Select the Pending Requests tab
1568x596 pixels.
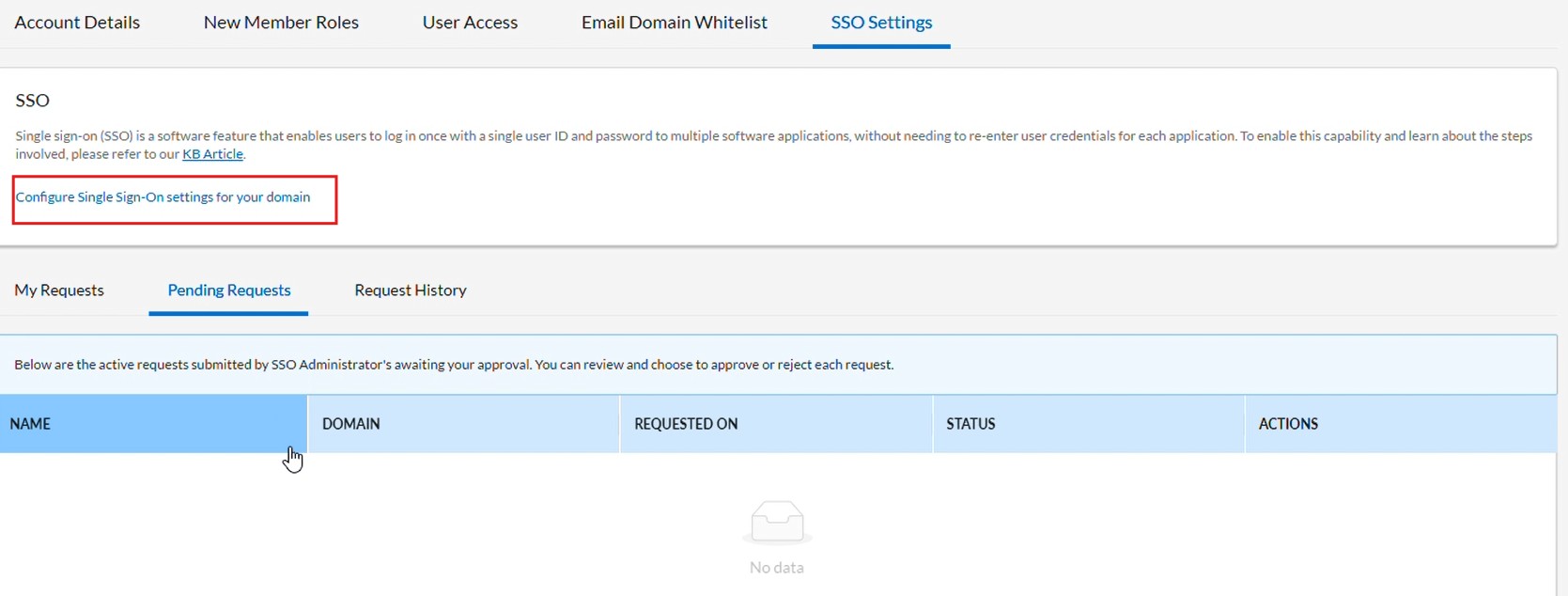[228, 290]
